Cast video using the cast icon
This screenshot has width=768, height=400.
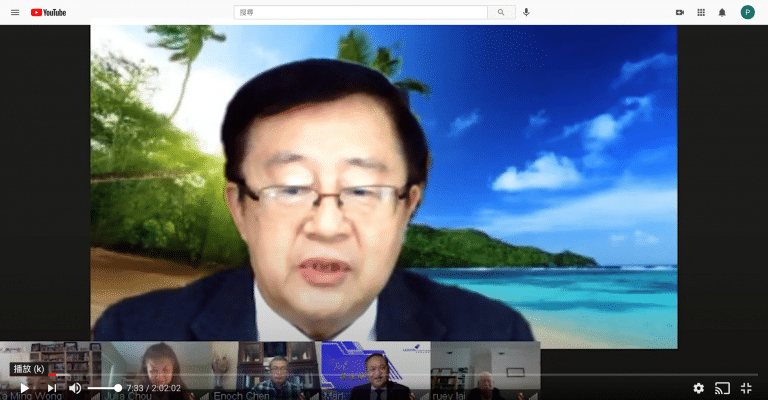(722, 388)
